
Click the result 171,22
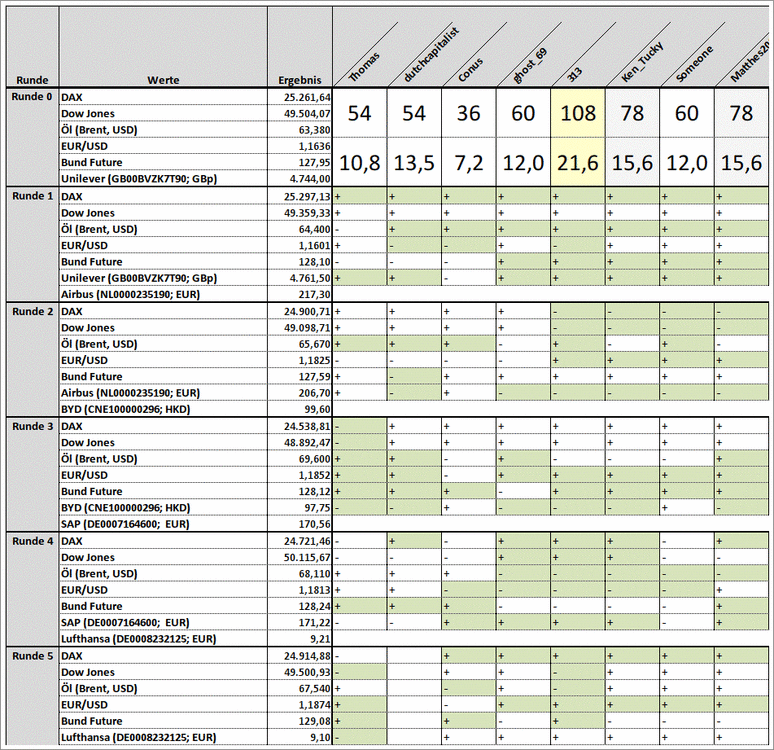tap(314, 623)
